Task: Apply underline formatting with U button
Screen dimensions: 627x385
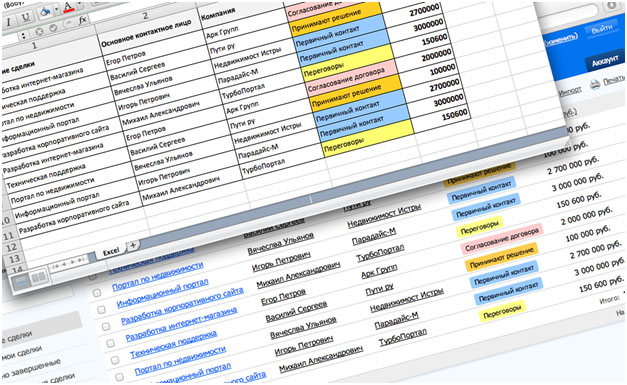Action: point(26,17)
